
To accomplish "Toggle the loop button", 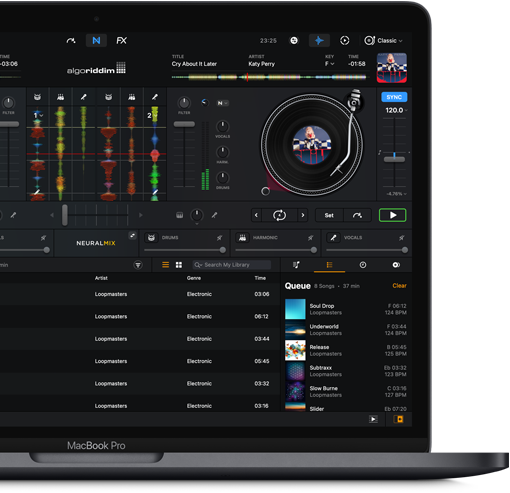I will tap(279, 215).
